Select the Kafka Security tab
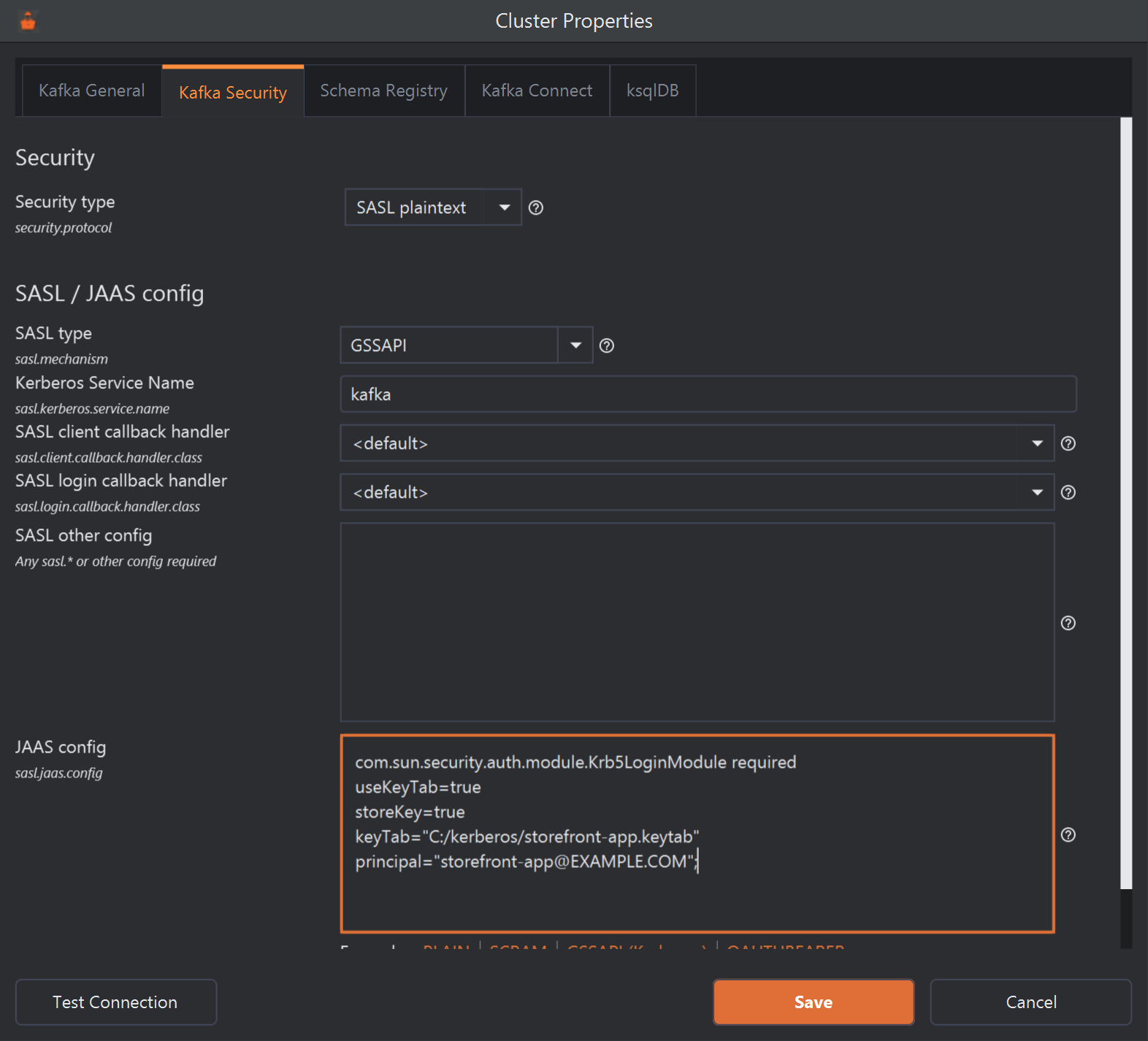Image resolution: width=1148 pixels, height=1041 pixels. click(233, 92)
